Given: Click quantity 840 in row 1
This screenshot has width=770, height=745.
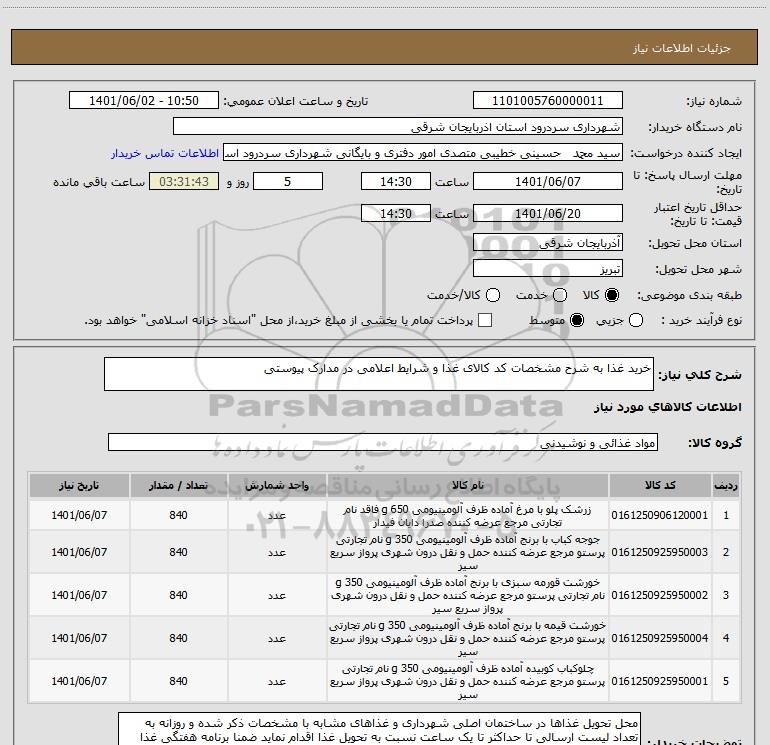Looking at the screenshot, I should (x=178, y=515).
